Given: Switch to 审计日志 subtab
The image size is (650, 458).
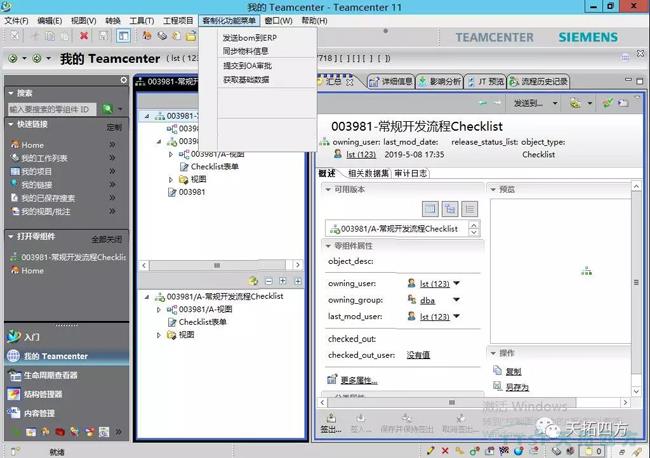Looking at the screenshot, I should coord(410,173).
